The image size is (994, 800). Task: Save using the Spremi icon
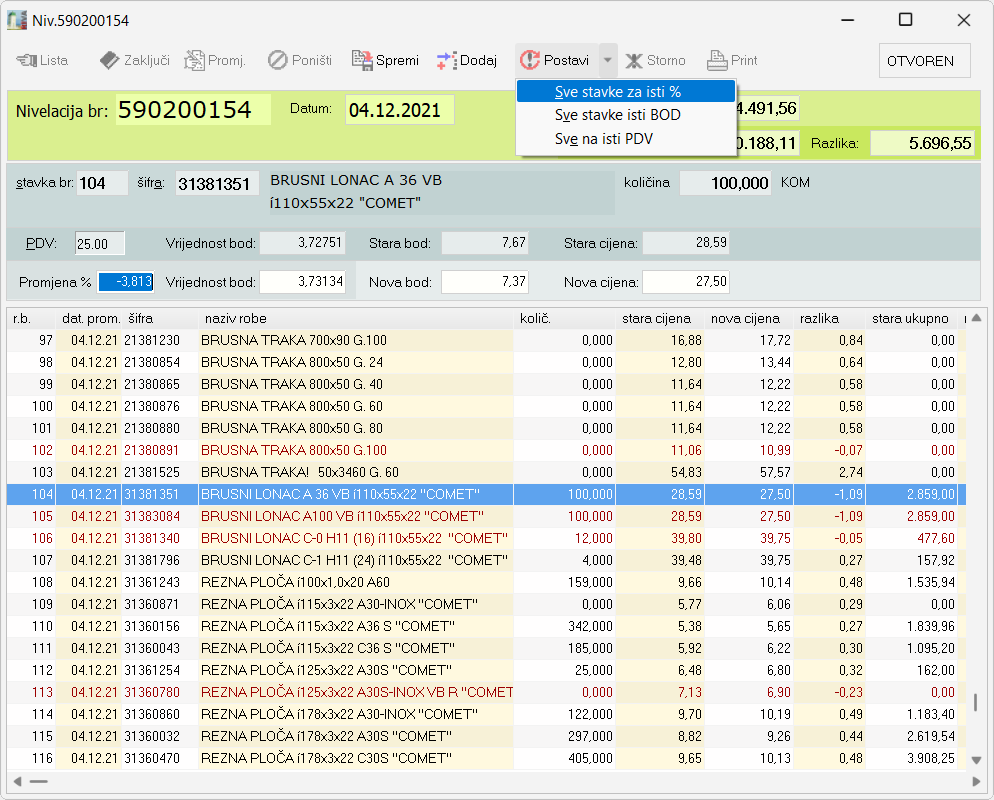(362, 60)
